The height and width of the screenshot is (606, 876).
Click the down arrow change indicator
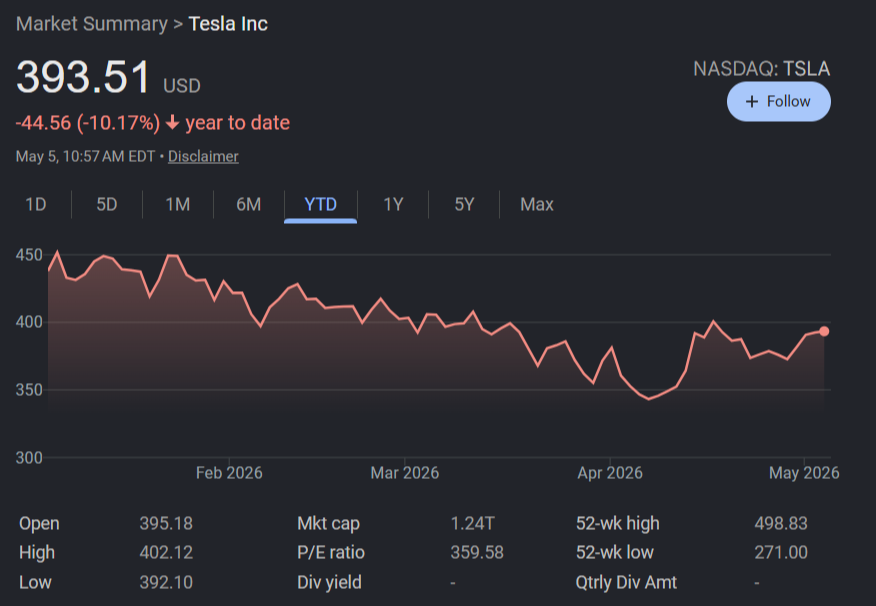(173, 122)
